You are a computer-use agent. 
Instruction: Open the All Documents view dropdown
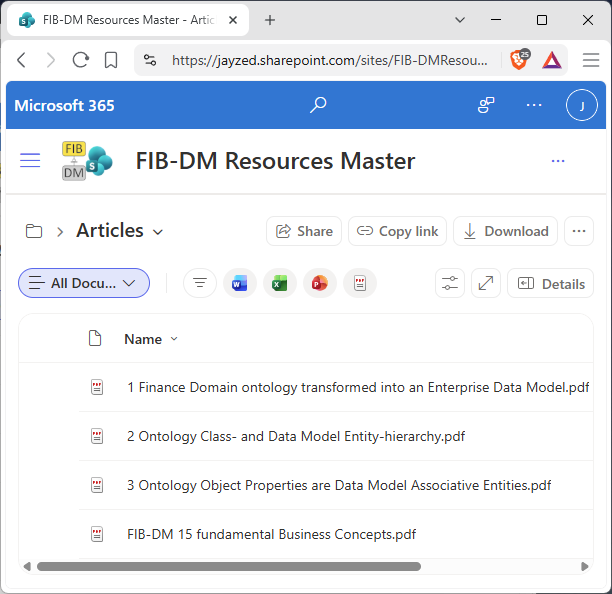(x=84, y=283)
